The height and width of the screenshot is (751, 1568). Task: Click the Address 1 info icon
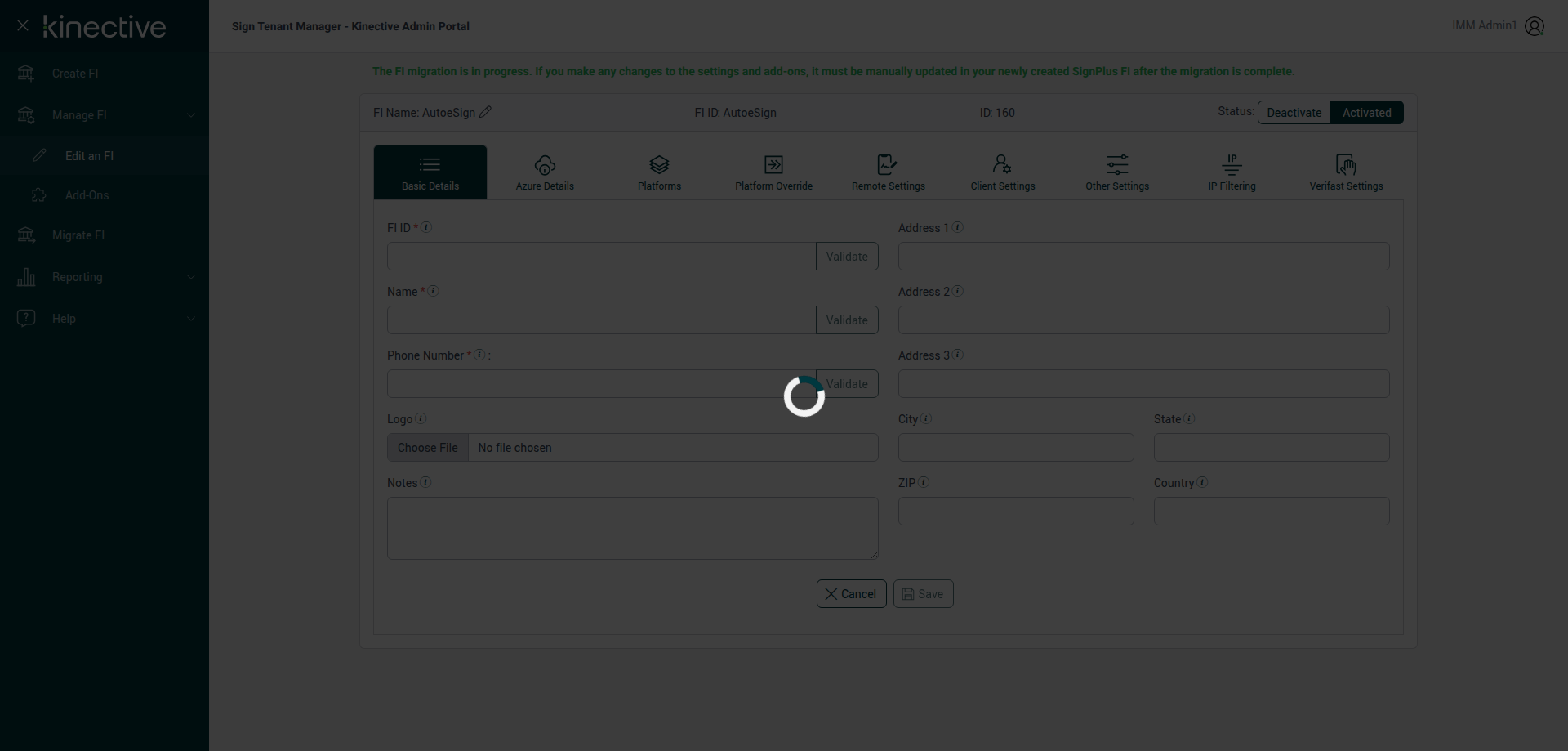click(x=958, y=227)
